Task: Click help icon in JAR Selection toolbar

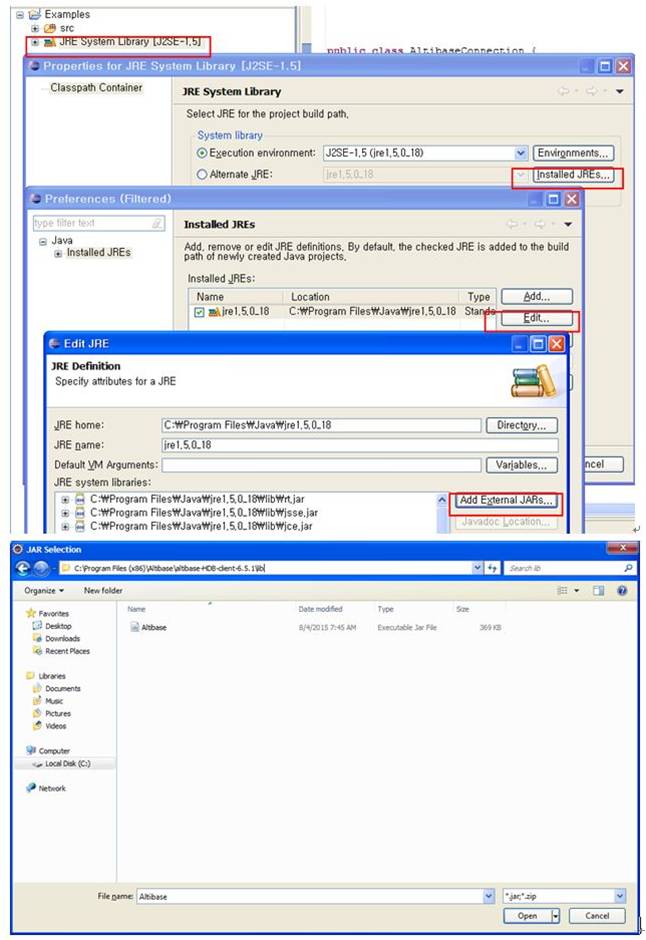Action: [x=622, y=591]
